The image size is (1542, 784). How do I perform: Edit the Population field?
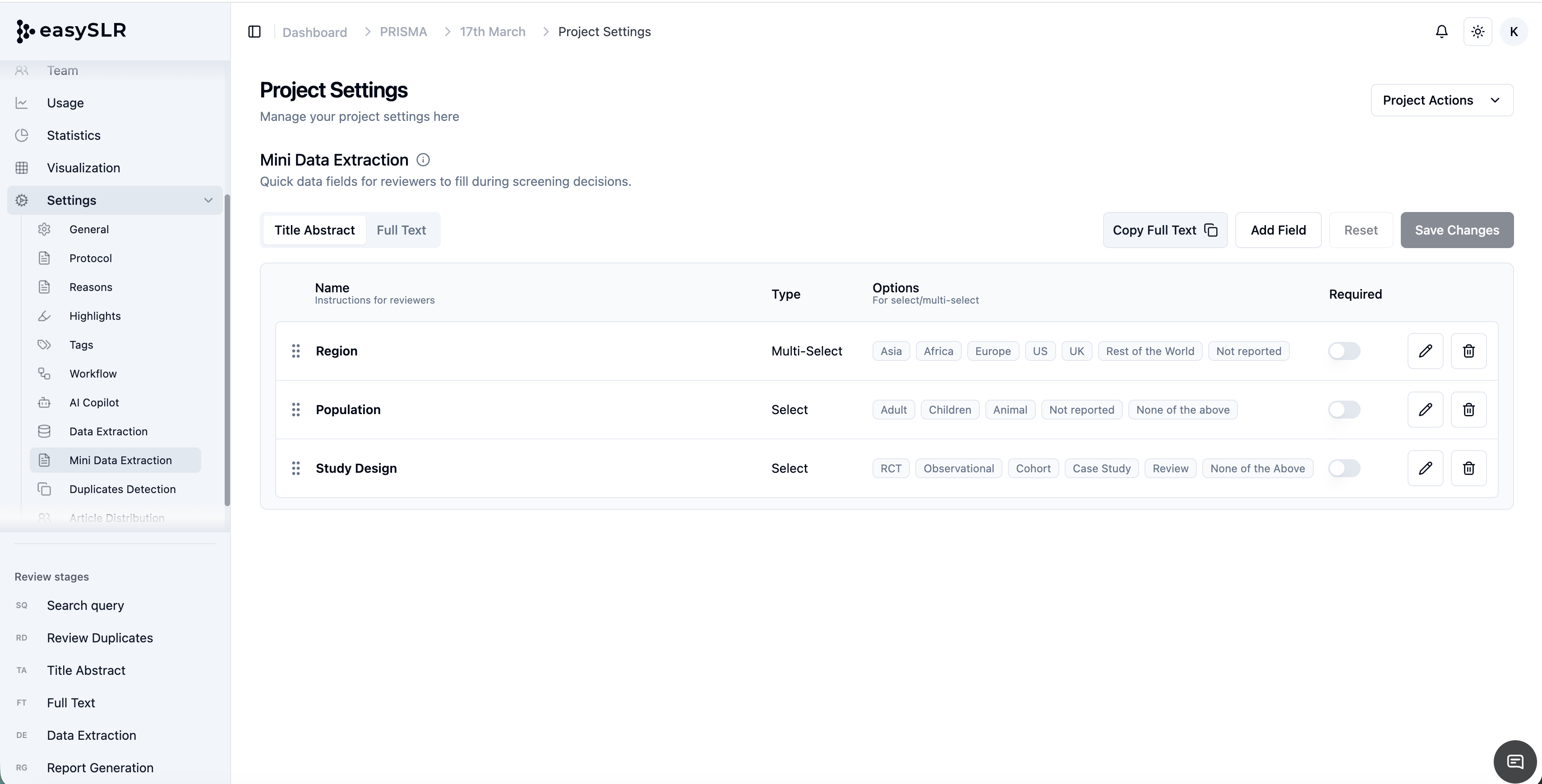[x=1425, y=409]
